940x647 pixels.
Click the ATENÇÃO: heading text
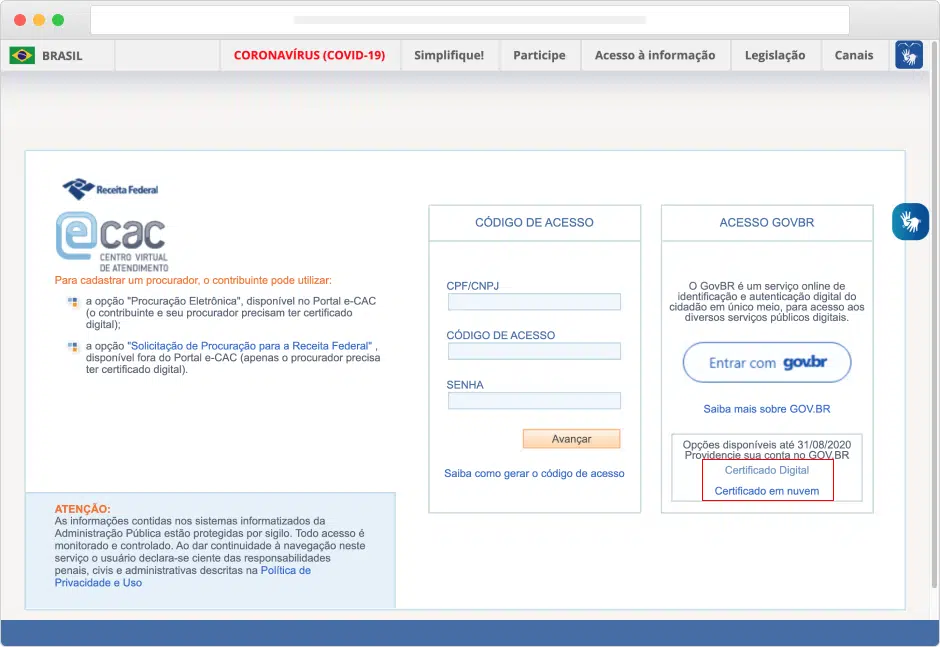coord(83,508)
